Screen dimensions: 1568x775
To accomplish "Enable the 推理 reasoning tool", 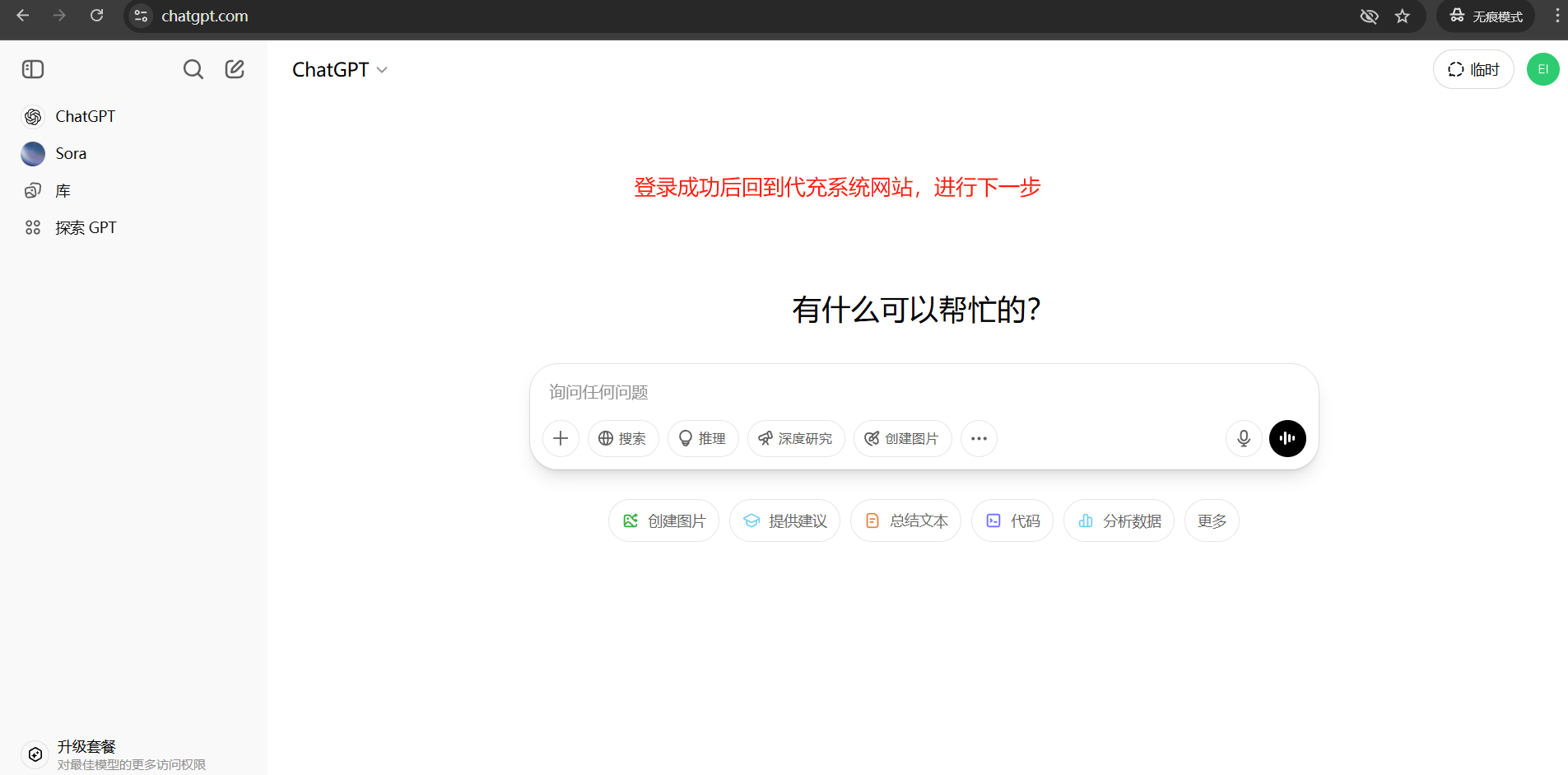I will coord(703,438).
